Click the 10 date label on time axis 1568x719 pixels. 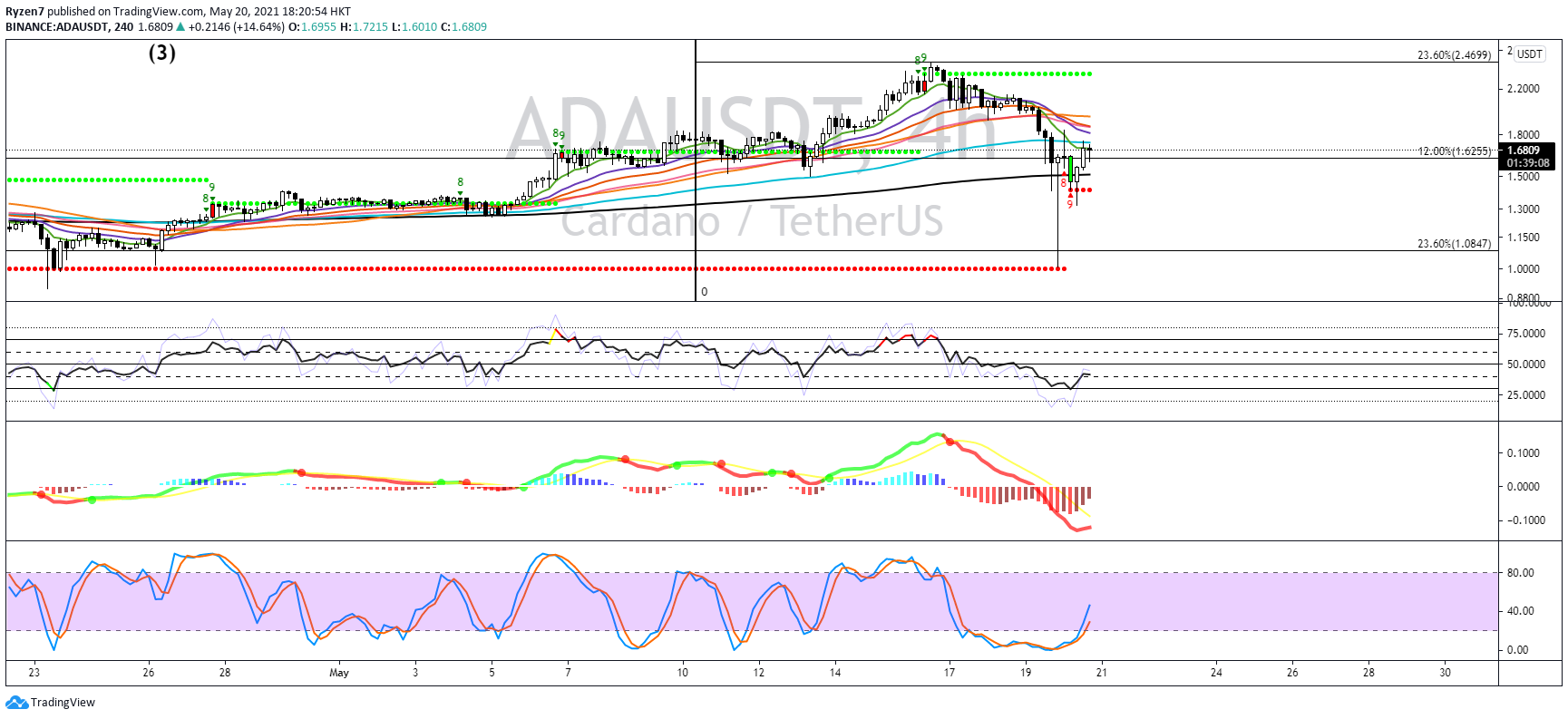683,673
